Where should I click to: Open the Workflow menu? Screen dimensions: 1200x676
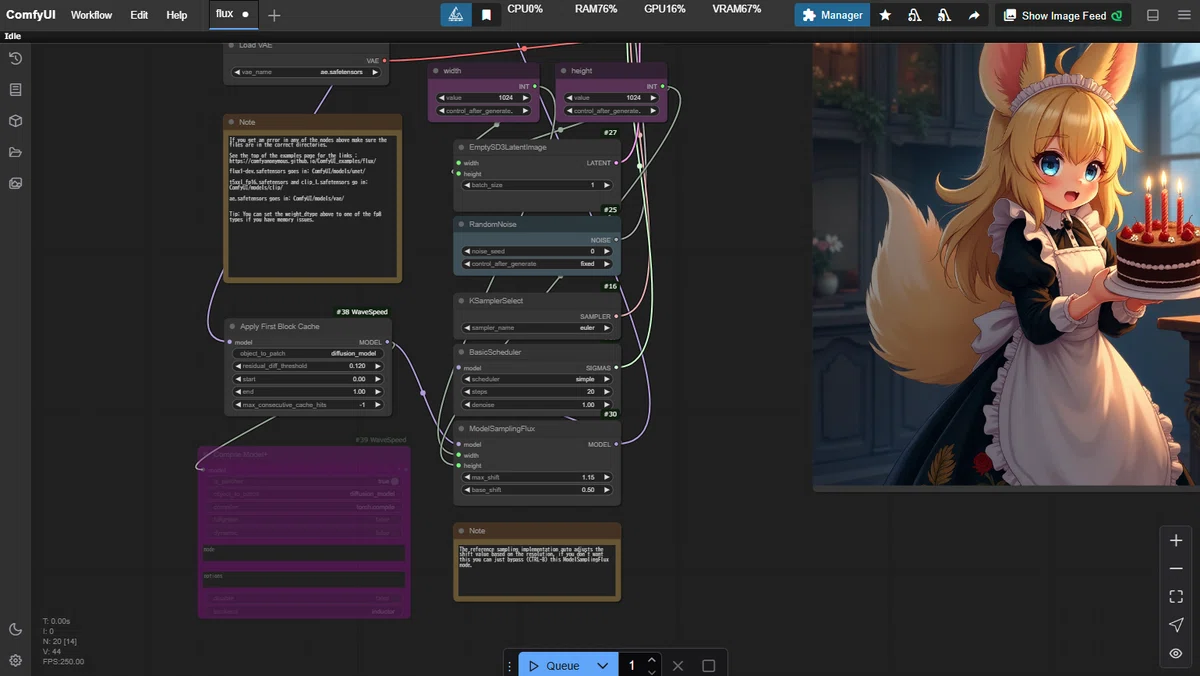click(91, 15)
